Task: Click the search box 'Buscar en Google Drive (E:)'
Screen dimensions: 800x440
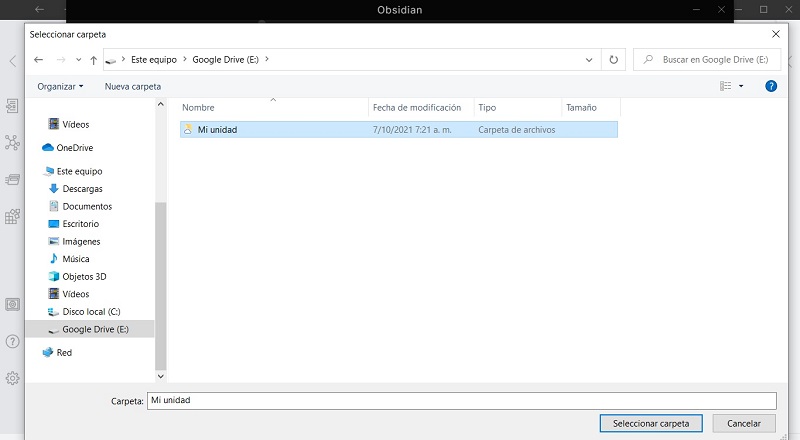Action: tap(707, 60)
